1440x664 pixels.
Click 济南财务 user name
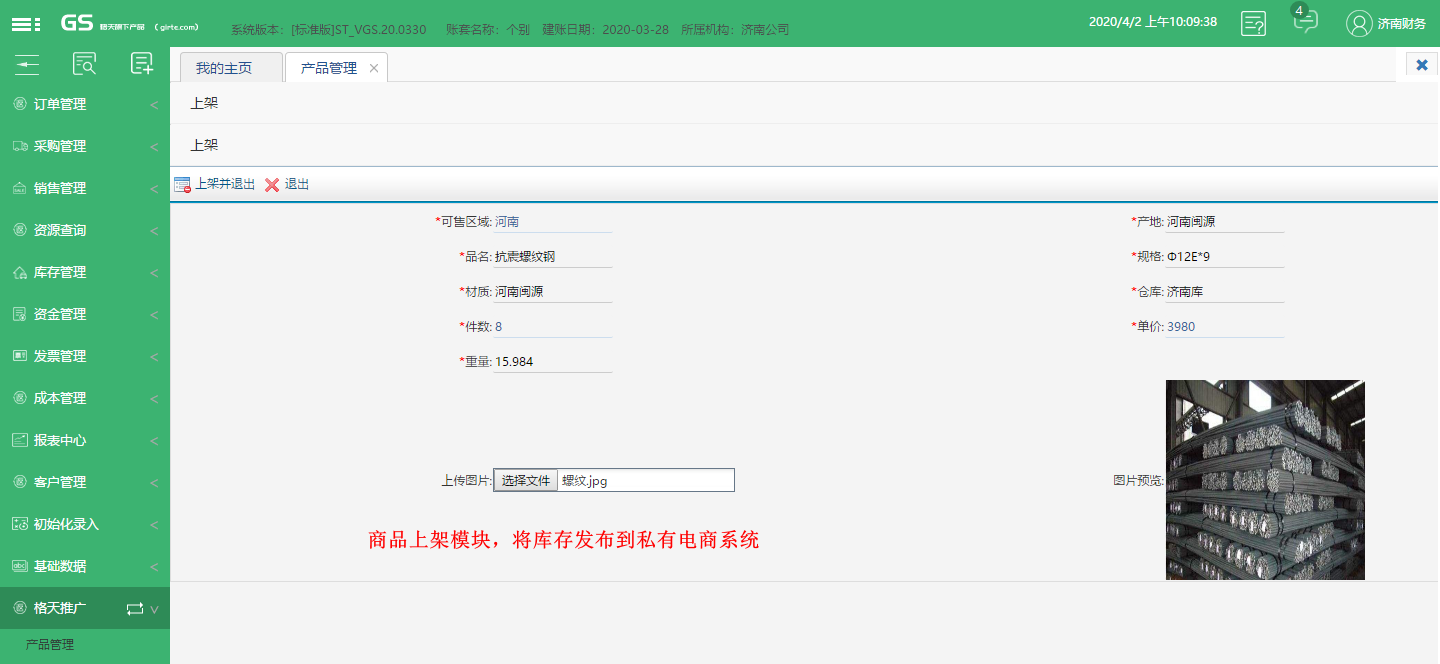point(1402,24)
